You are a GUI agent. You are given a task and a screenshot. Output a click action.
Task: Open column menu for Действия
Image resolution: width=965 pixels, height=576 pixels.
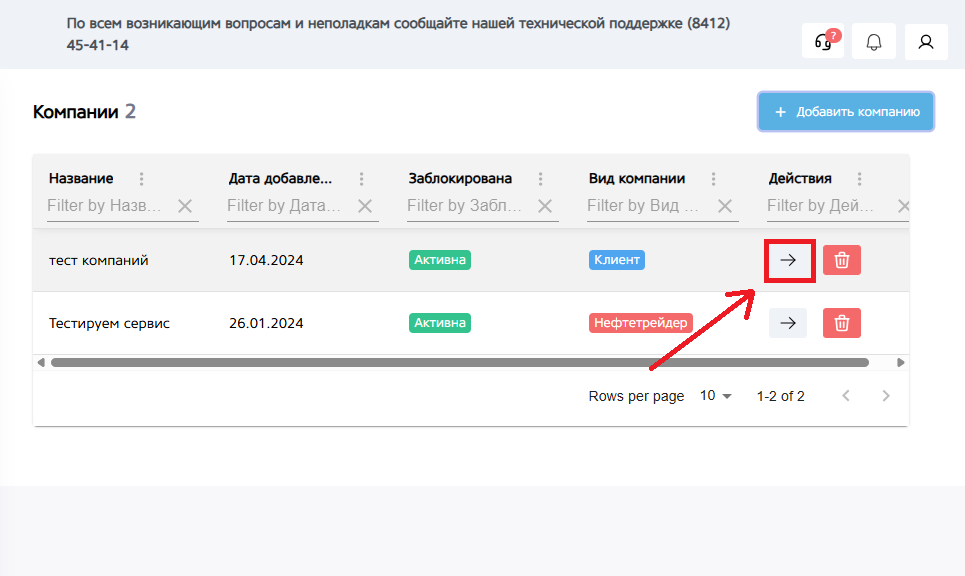click(859, 178)
